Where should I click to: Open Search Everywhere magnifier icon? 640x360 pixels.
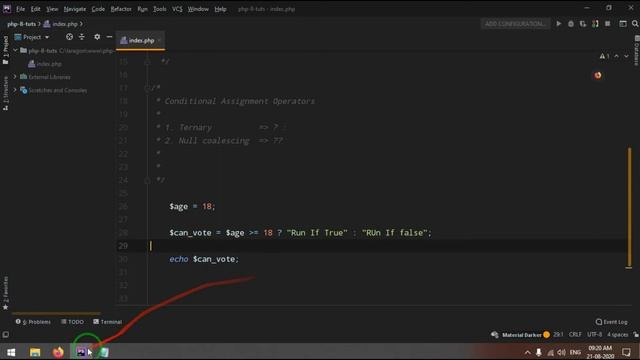click(x=635, y=24)
